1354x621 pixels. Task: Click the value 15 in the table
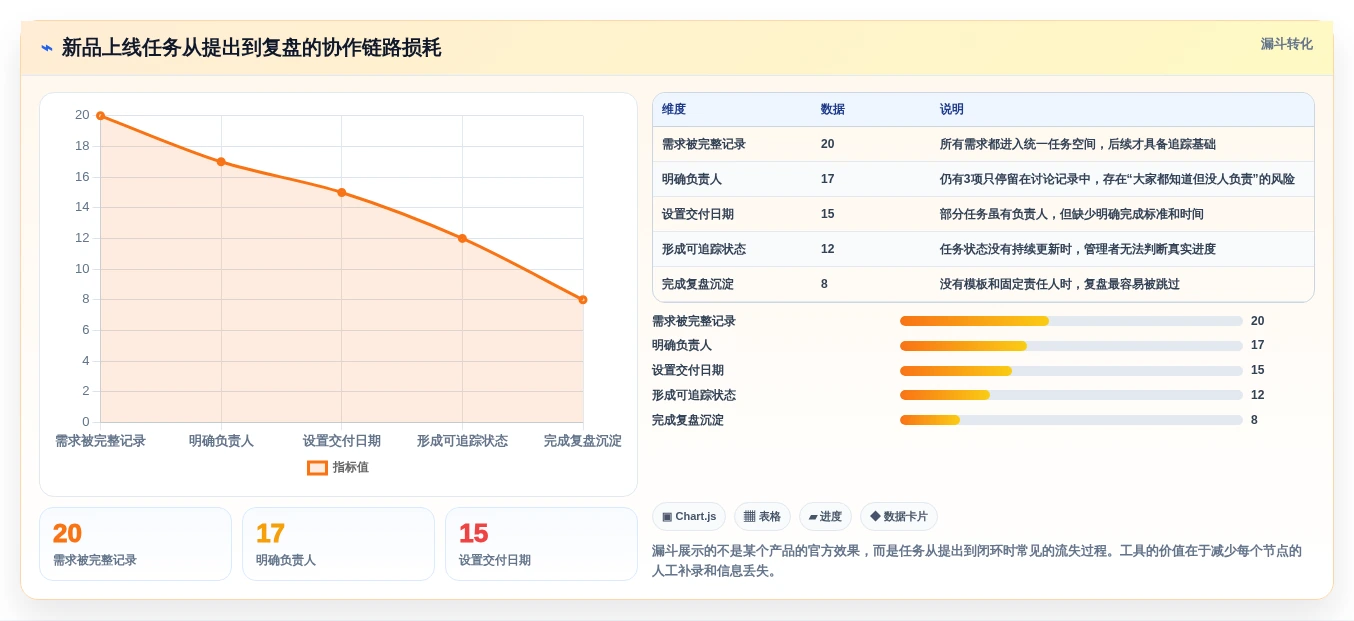828,214
